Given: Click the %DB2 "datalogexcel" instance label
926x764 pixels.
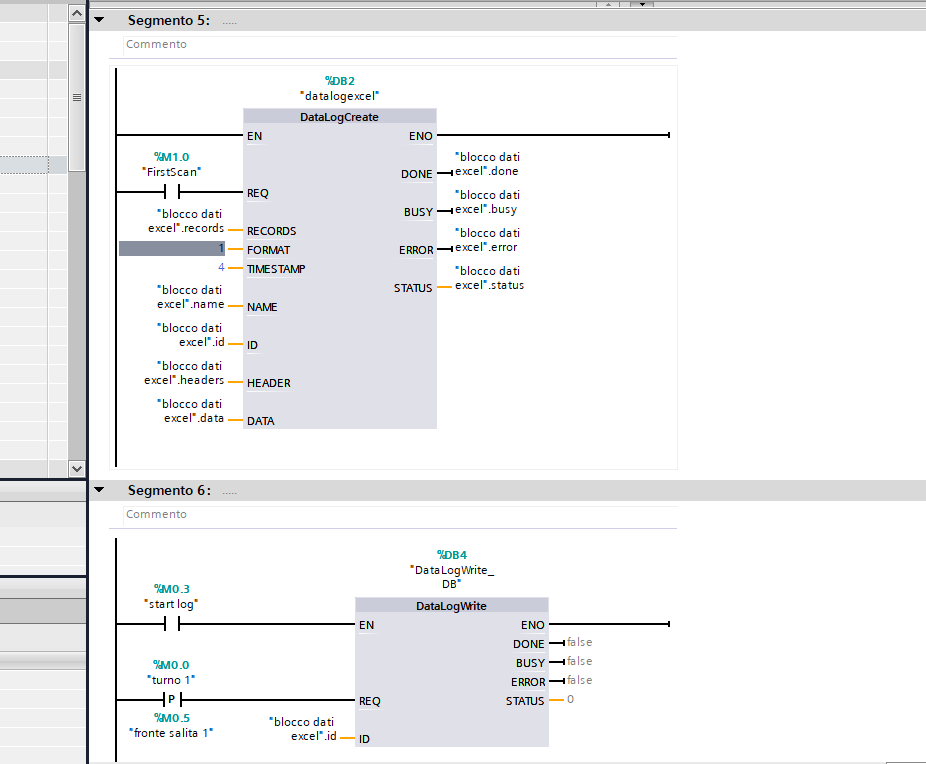Looking at the screenshot, I should pyautogui.click(x=340, y=88).
